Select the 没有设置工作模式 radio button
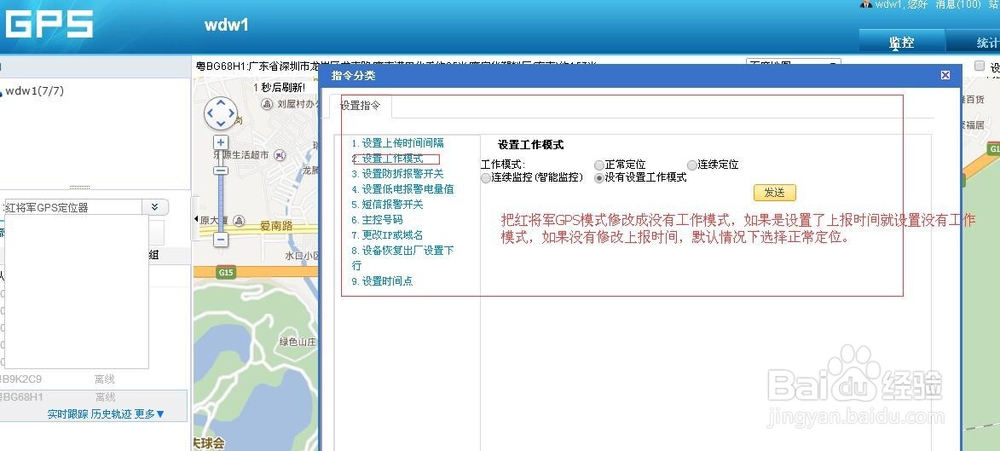 599,178
